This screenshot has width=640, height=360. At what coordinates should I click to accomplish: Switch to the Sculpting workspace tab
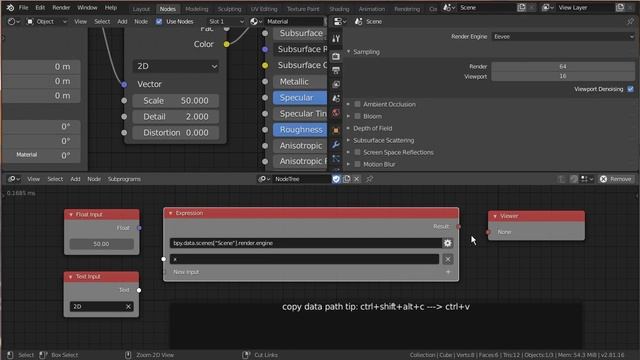(229, 9)
